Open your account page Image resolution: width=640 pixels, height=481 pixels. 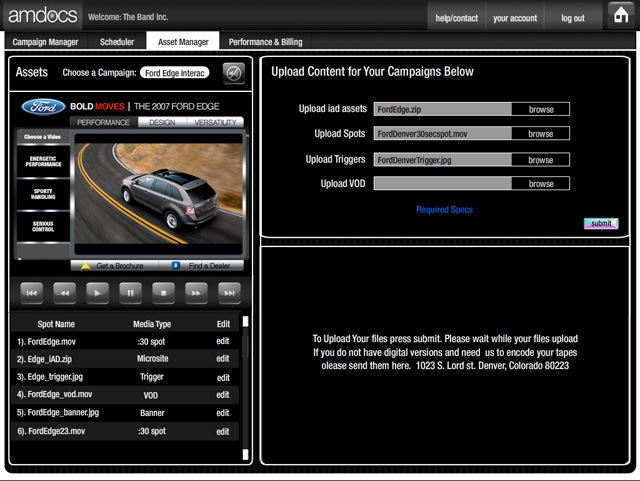[x=515, y=18]
